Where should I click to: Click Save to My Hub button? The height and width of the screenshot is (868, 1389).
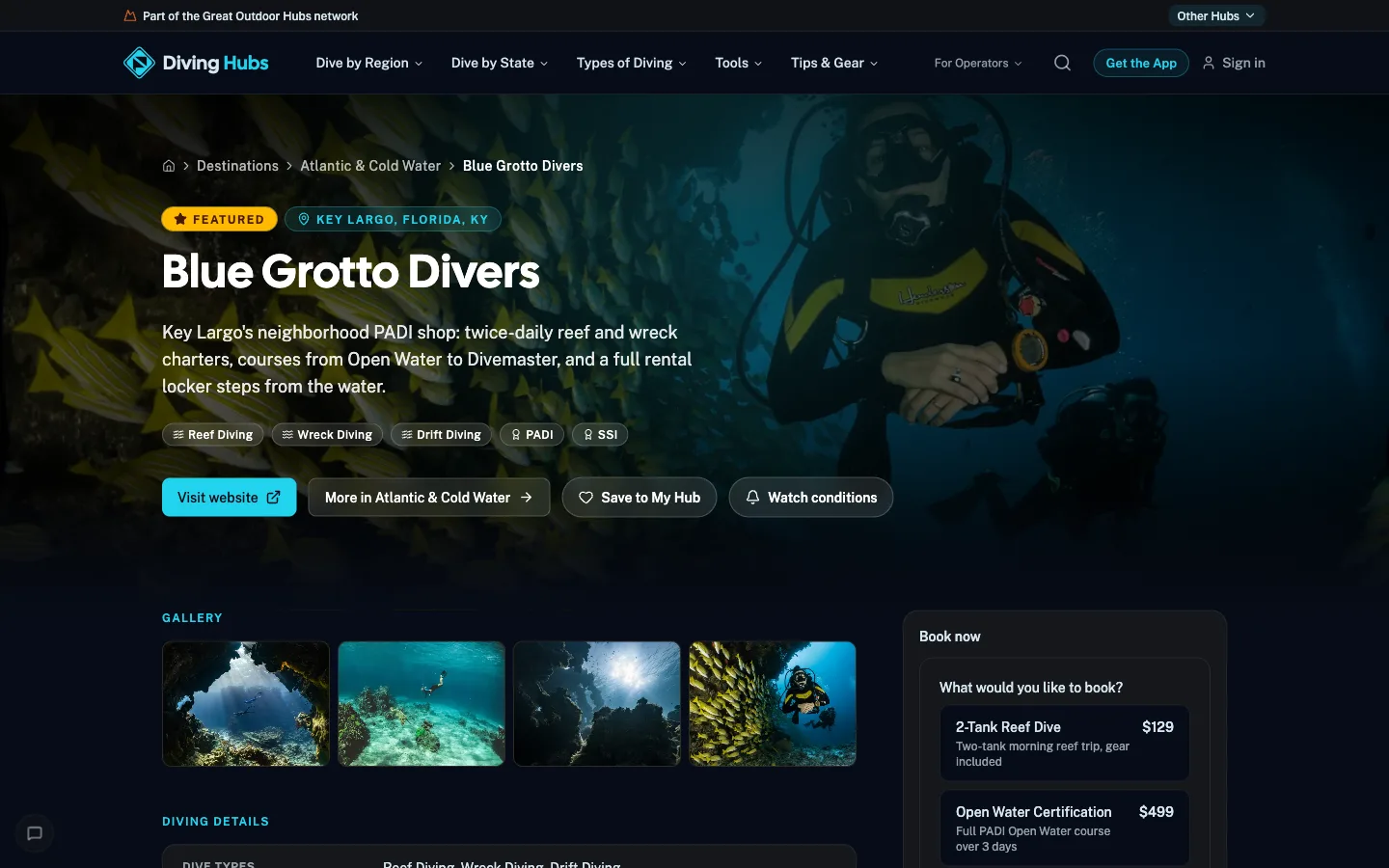pos(640,498)
